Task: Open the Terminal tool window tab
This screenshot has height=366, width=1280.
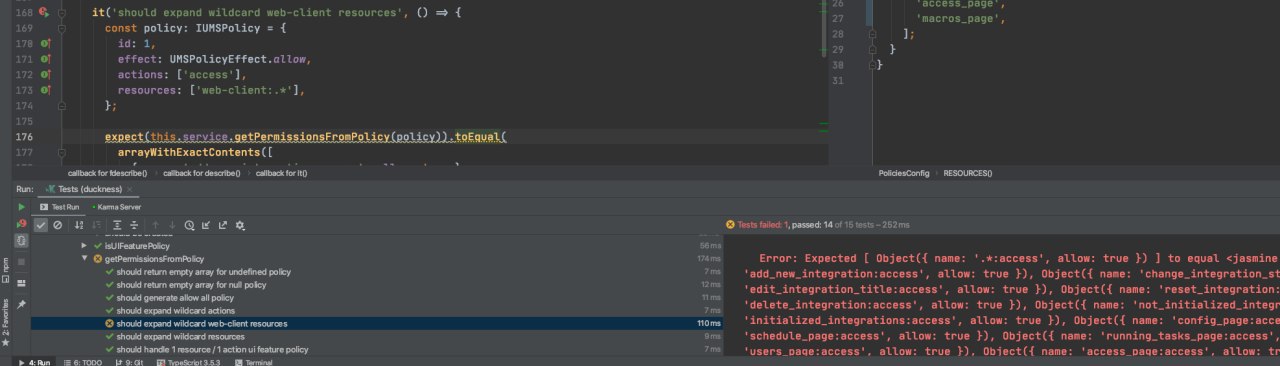Action: [x=254, y=360]
